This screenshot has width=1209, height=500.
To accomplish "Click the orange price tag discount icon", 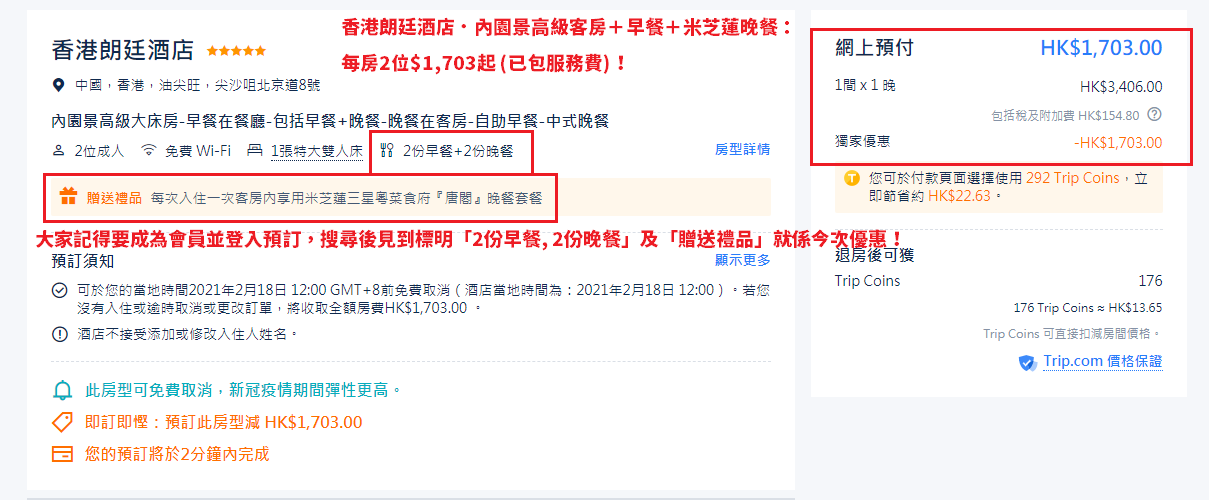I will [x=62, y=422].
